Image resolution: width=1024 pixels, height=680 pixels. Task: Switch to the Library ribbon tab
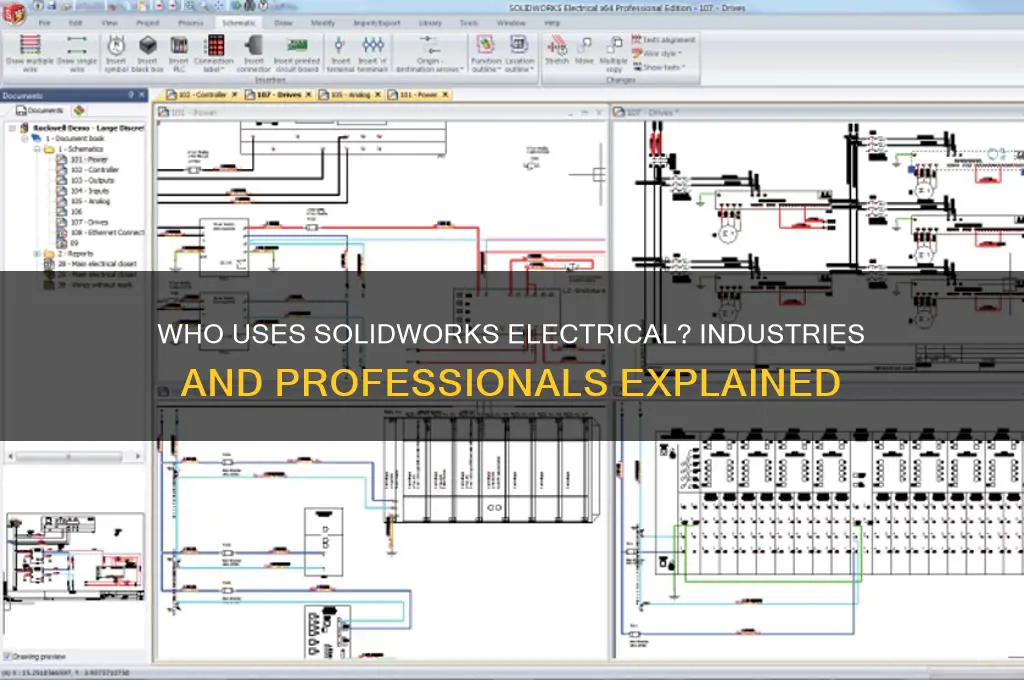click(x=430, y=23)
